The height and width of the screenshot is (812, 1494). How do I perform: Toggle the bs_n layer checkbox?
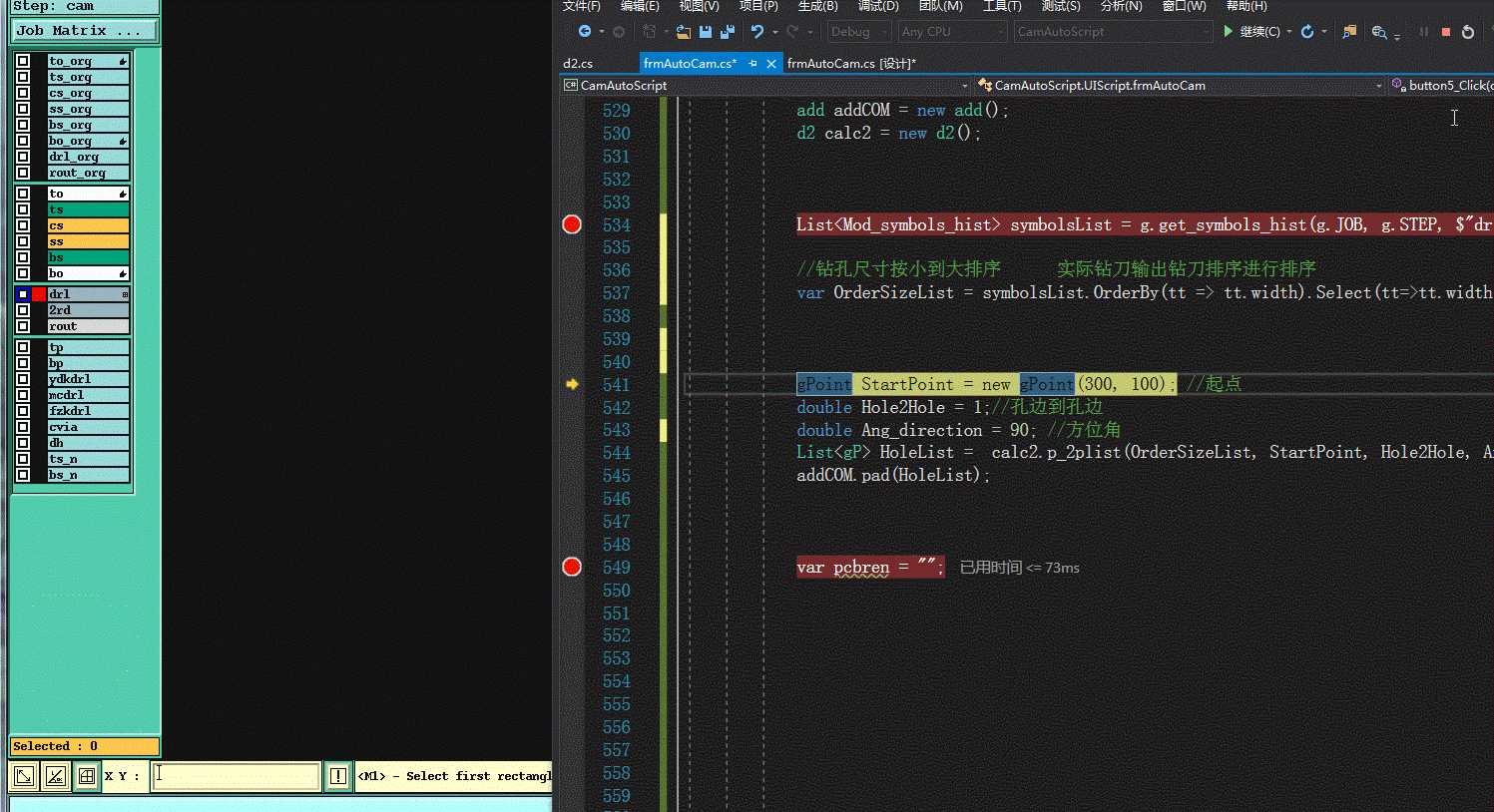(x=23, y=475)
